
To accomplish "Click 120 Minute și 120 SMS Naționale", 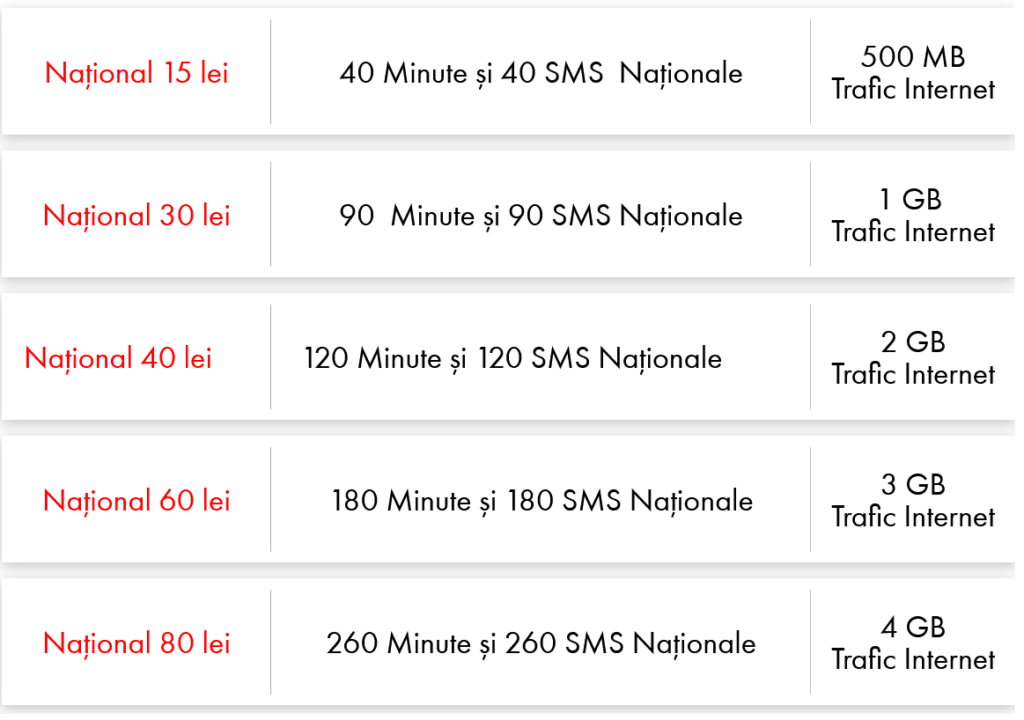I will click(513, 358).
